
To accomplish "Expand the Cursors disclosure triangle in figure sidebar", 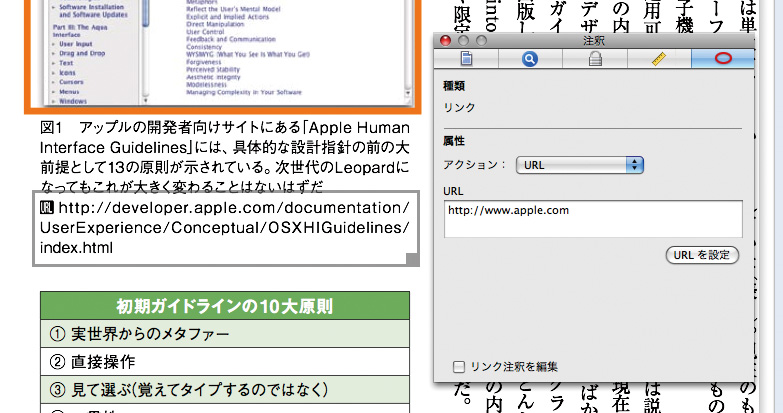I will pos(54,82).
